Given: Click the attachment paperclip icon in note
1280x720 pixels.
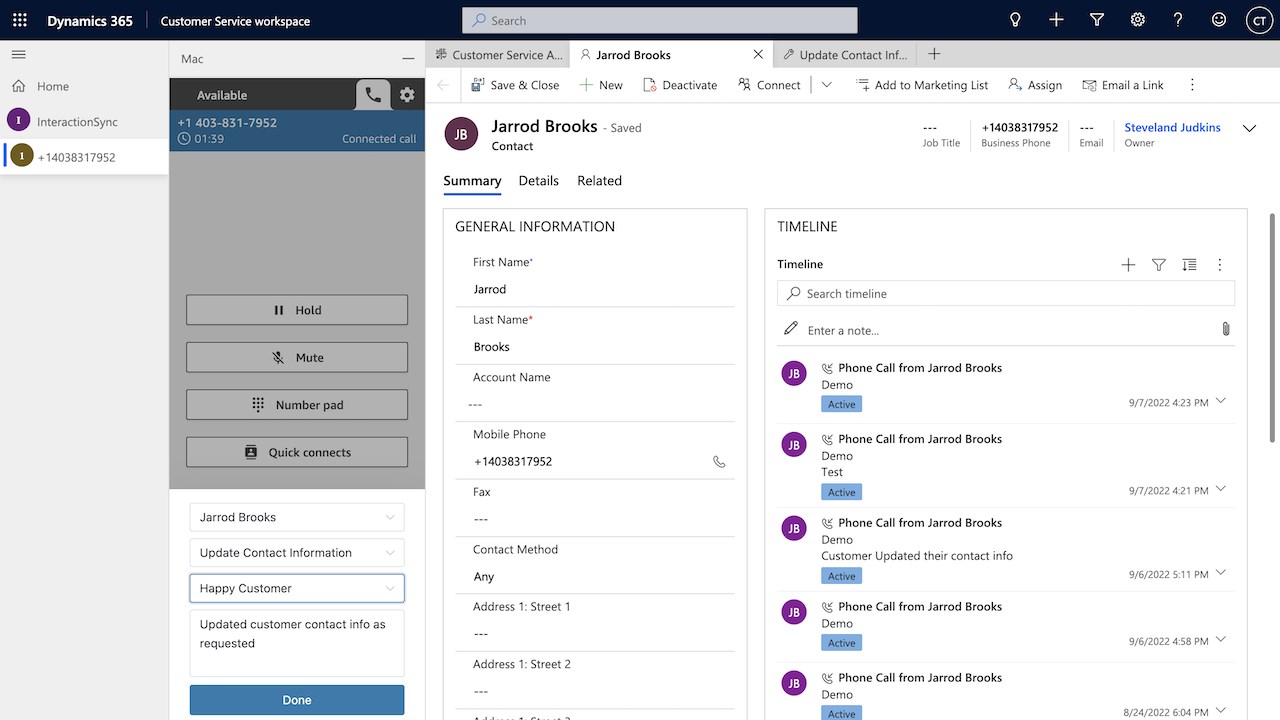Looking at the screenshot, I should point(1226,329).
